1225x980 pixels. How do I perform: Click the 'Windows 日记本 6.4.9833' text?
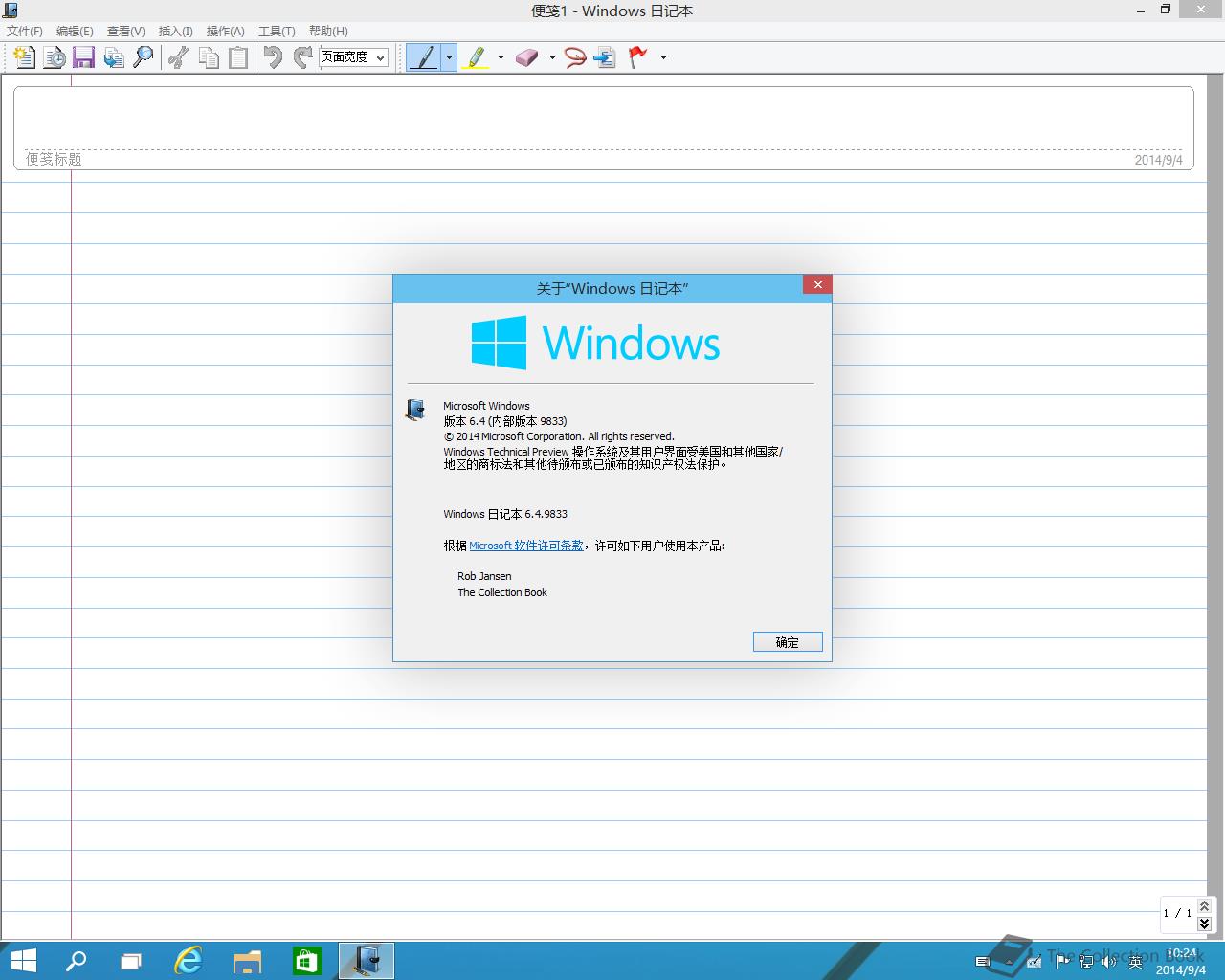click(x=505, y=514)
